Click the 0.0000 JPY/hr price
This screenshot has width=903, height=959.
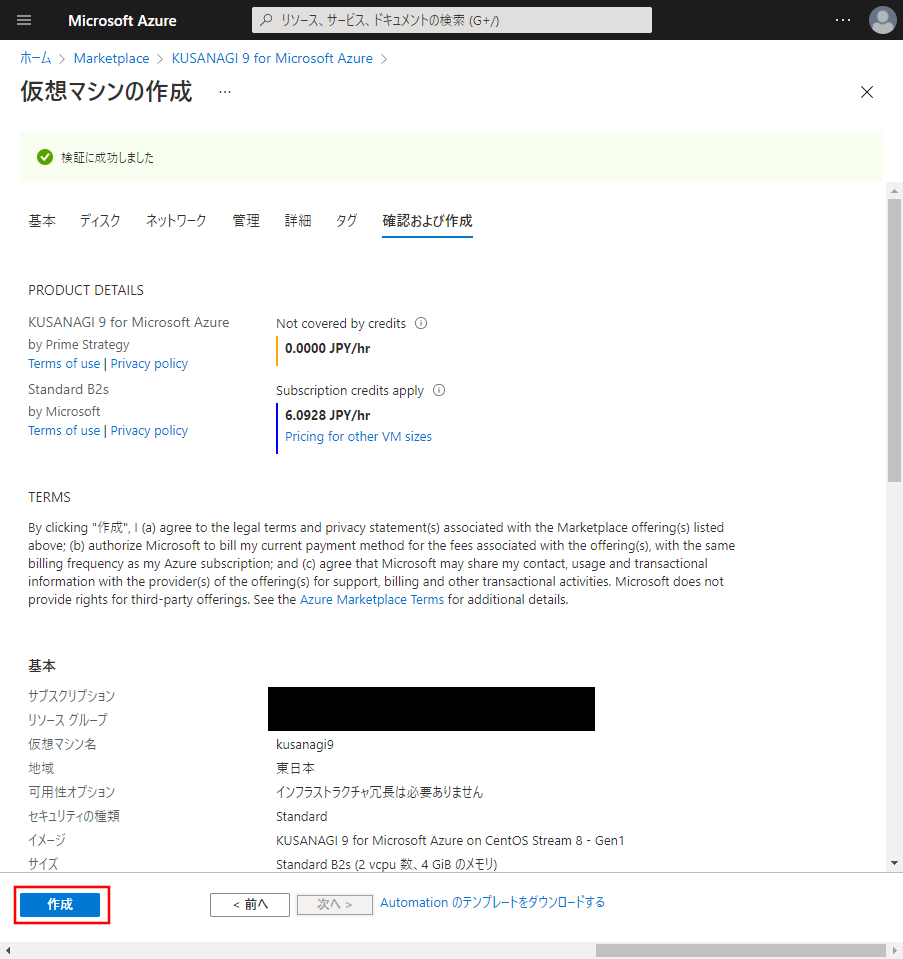327,348
